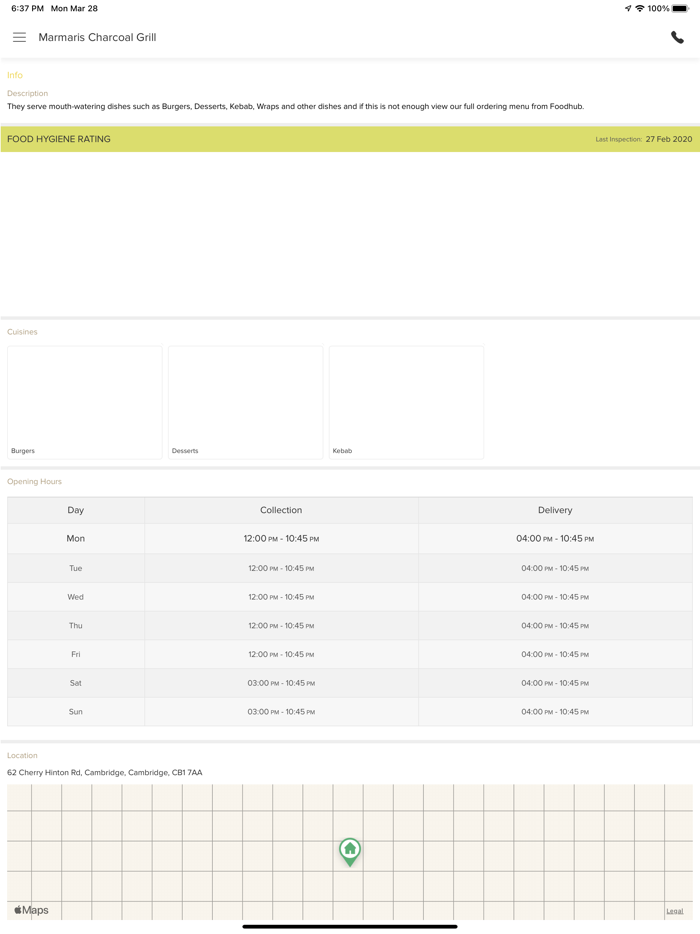Select the Collection column header
Viewport: 700px width, 934px height.
point(281,510)
